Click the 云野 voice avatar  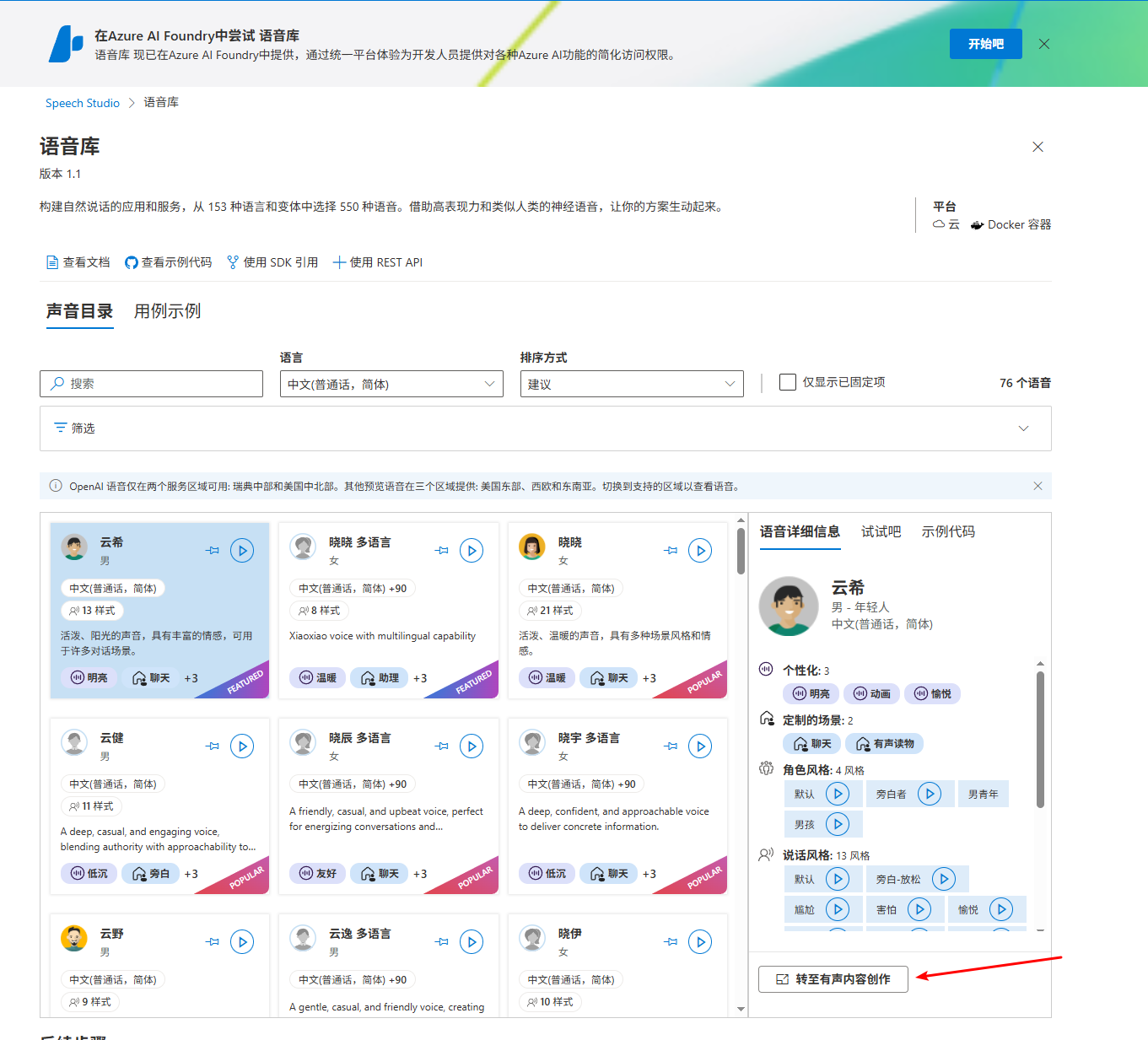(74, 938)
